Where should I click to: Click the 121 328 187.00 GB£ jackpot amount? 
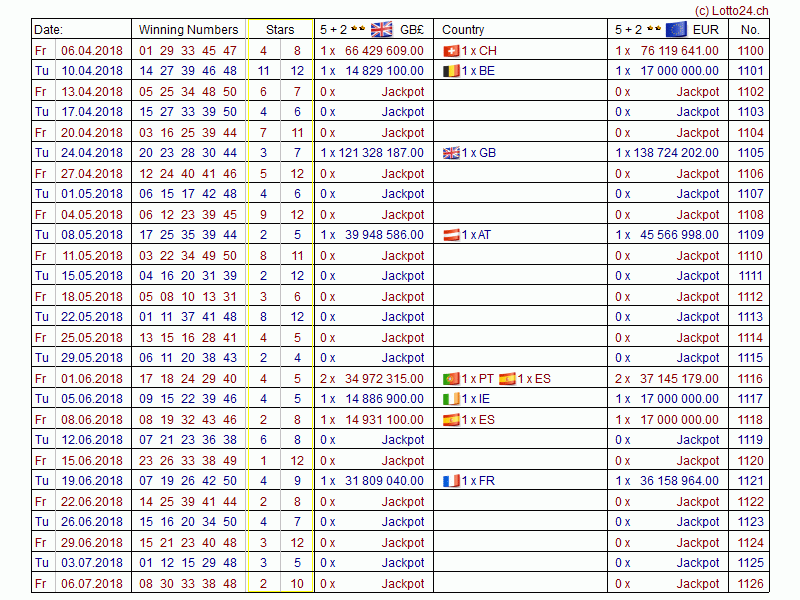click(382, 153)
